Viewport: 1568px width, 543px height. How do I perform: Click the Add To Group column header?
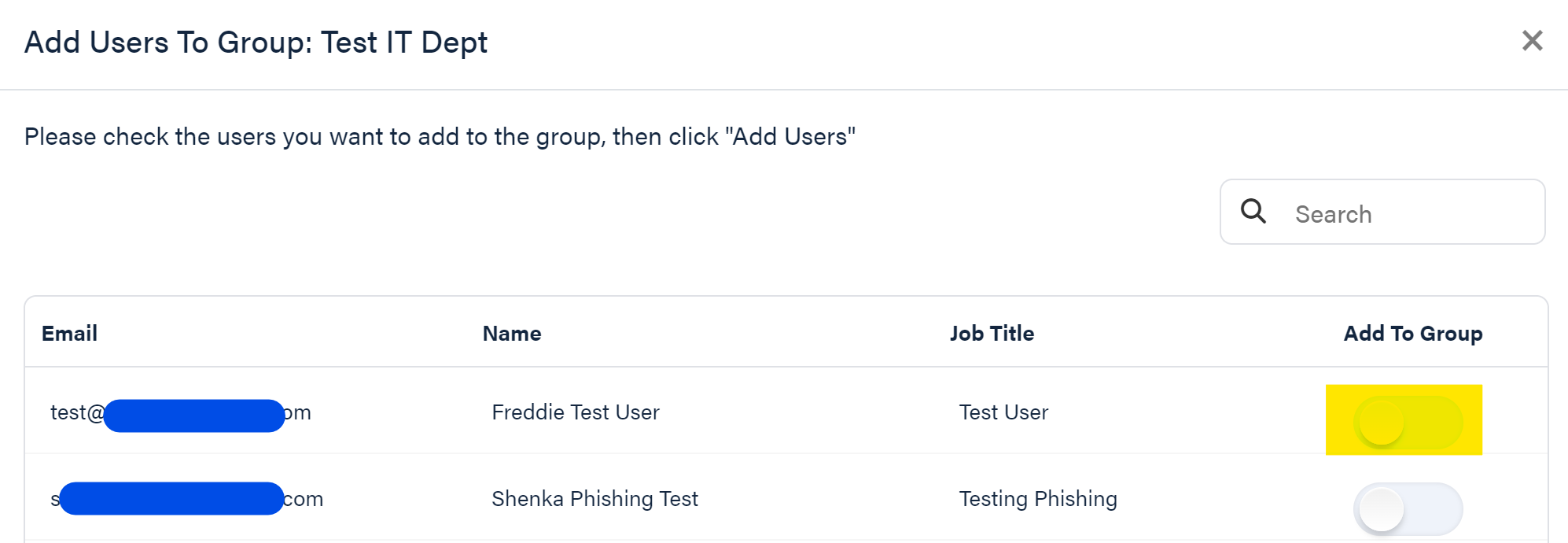click(1413, 334)
